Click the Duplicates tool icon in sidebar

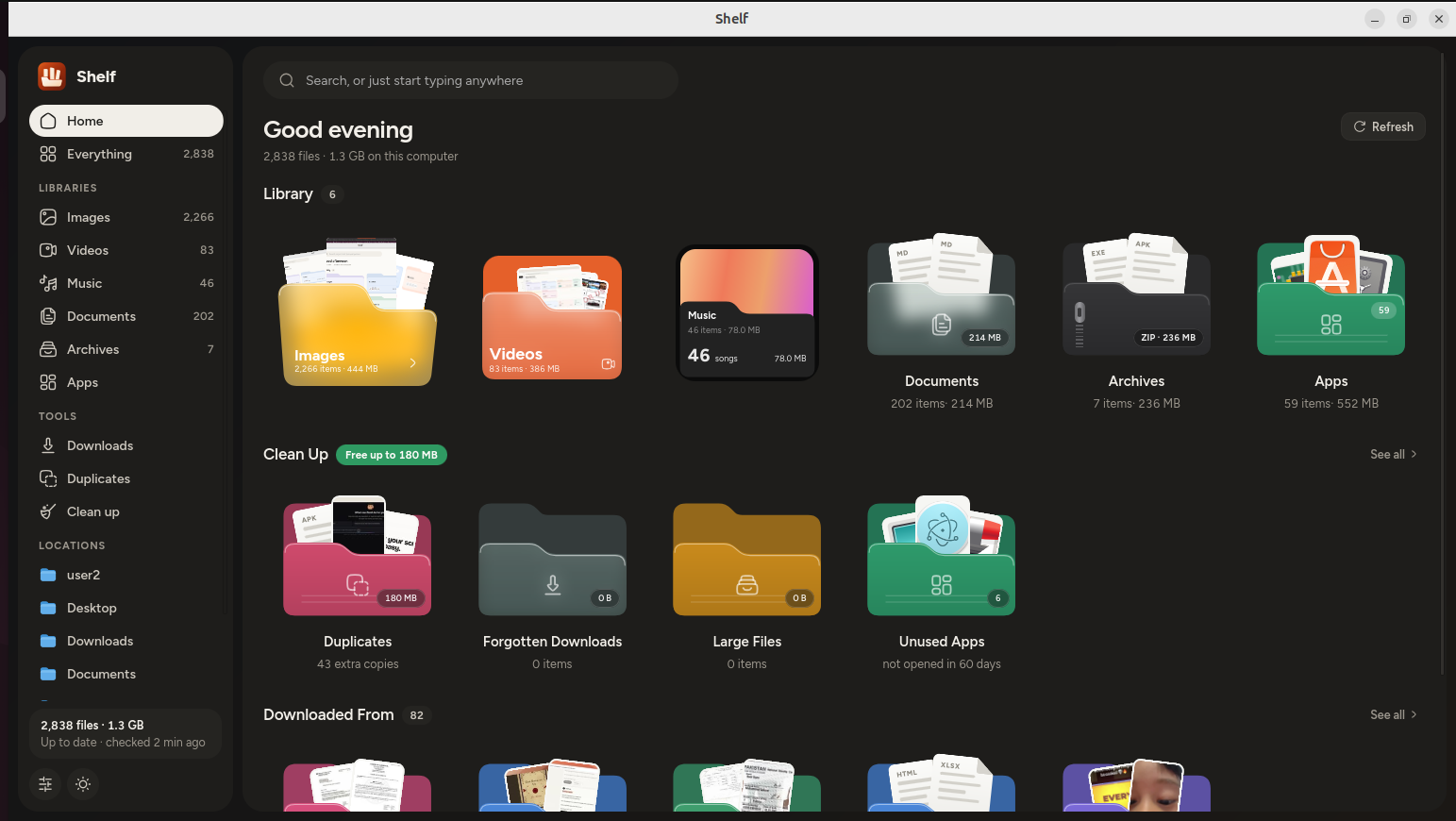[48, 478]
